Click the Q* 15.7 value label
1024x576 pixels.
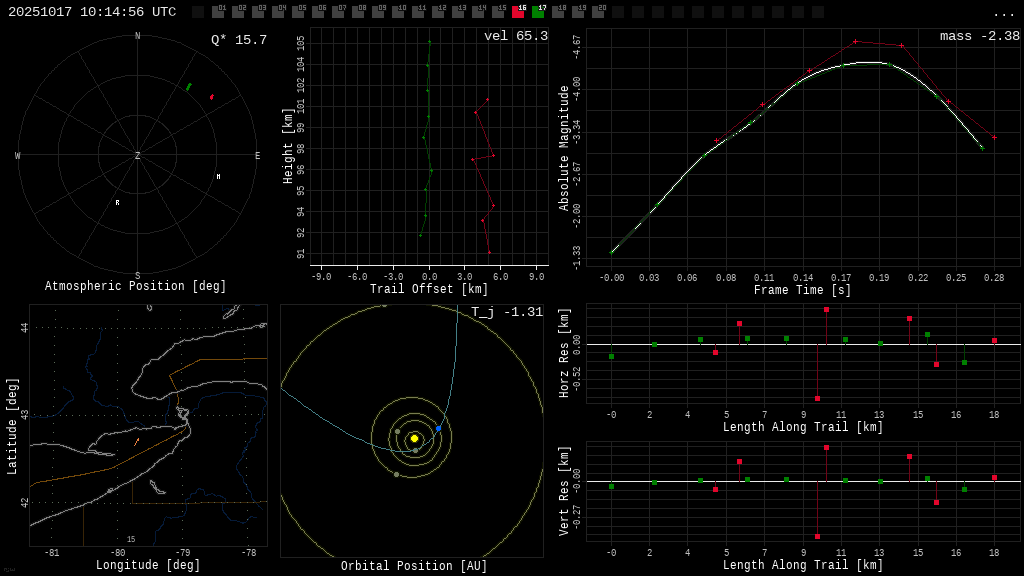[238, 40]
